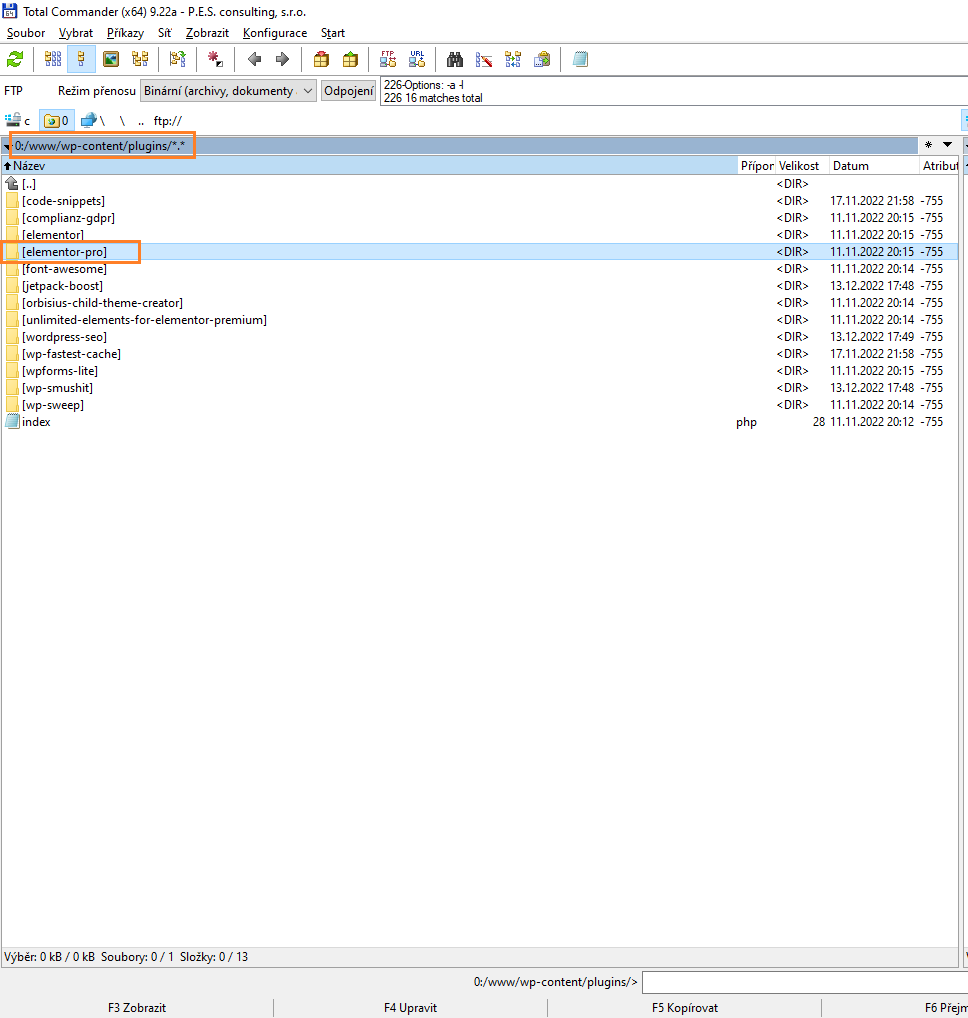
Task: Select the [wp-fastest-cache] folder
Action: 480,353
